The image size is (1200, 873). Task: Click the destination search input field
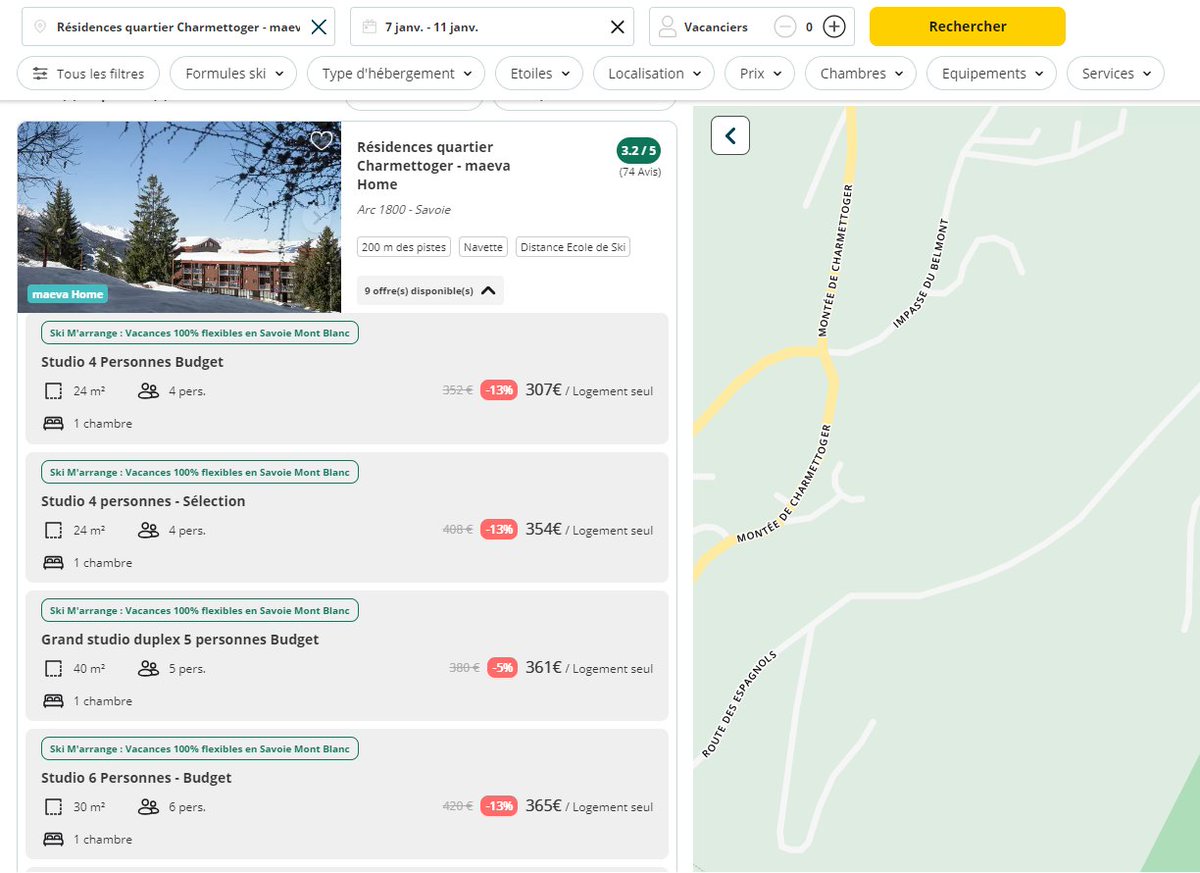point(179,27)
